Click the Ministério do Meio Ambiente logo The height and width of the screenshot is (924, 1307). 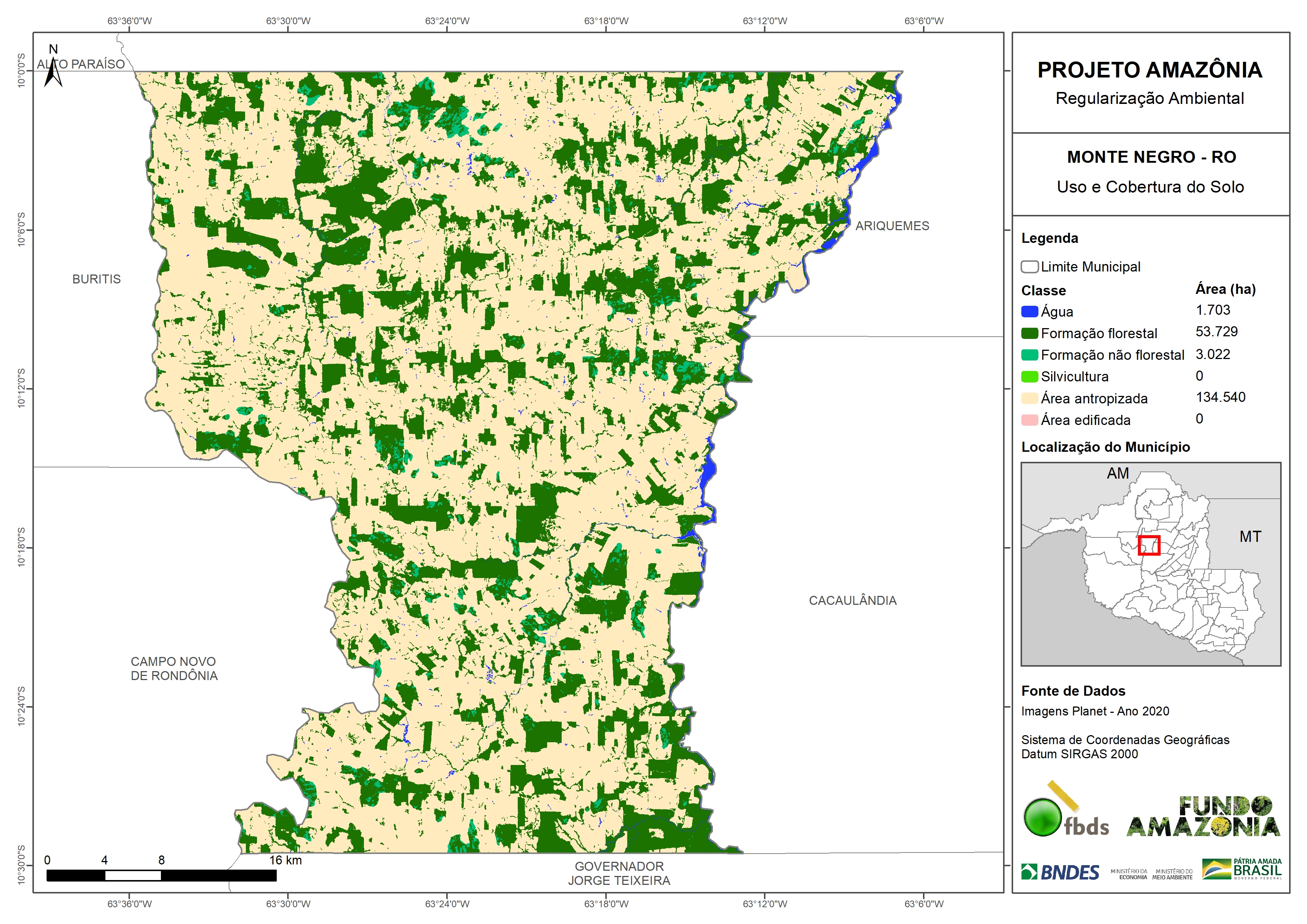pyautogui.click(x=1172, y=874)
